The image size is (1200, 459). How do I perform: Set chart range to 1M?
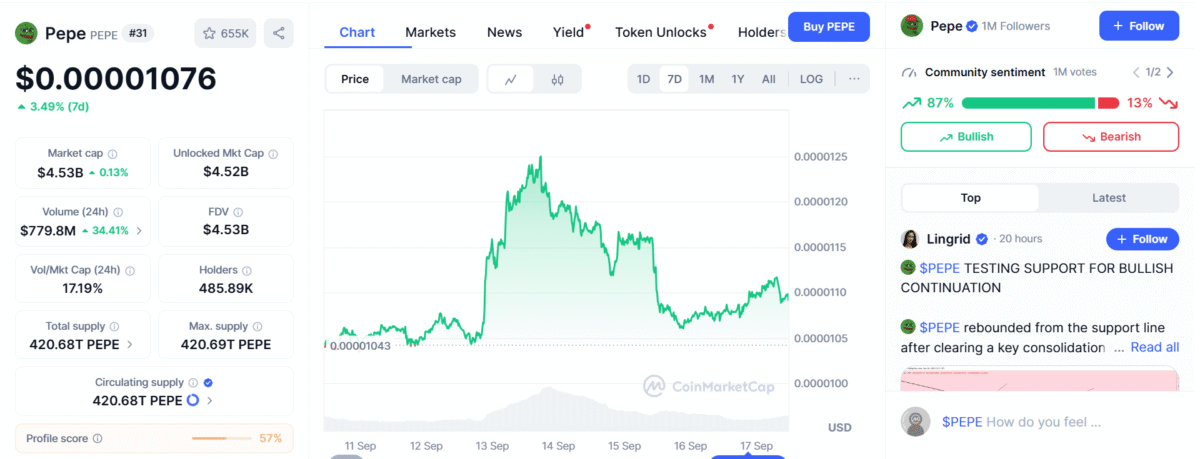(x=706, y=79)
